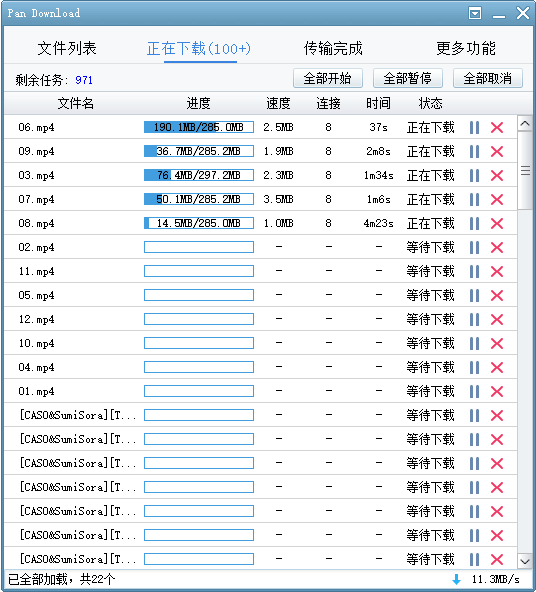
Task: Switch to the 文件列表 tab
Action: tap(67, 48)
